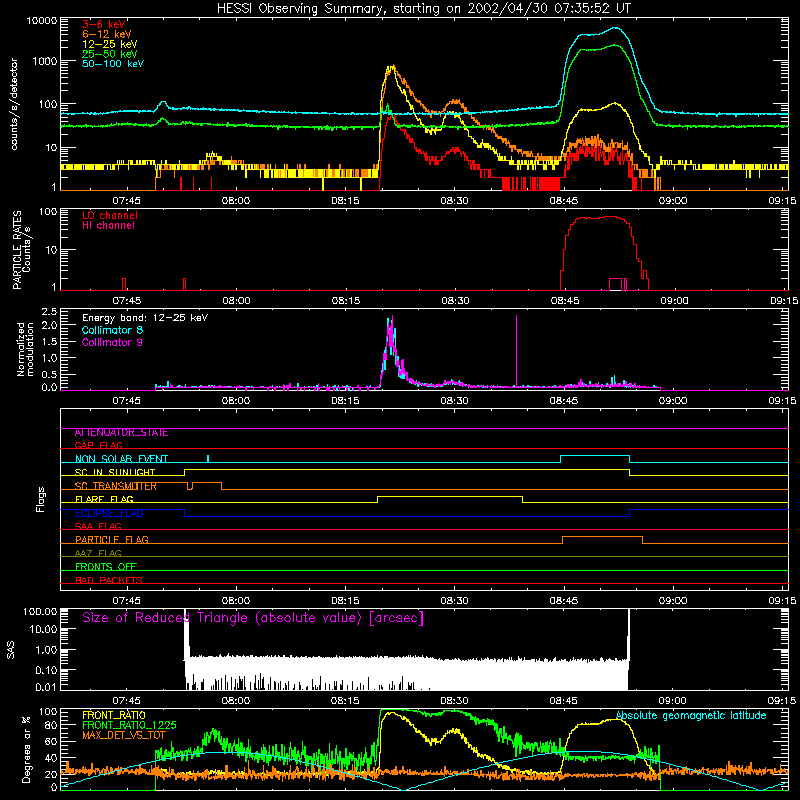The height and width of the screenshot is (800, 800).
Task: Click the 08:30 tick label under top plot
Action: click(454, 201)
